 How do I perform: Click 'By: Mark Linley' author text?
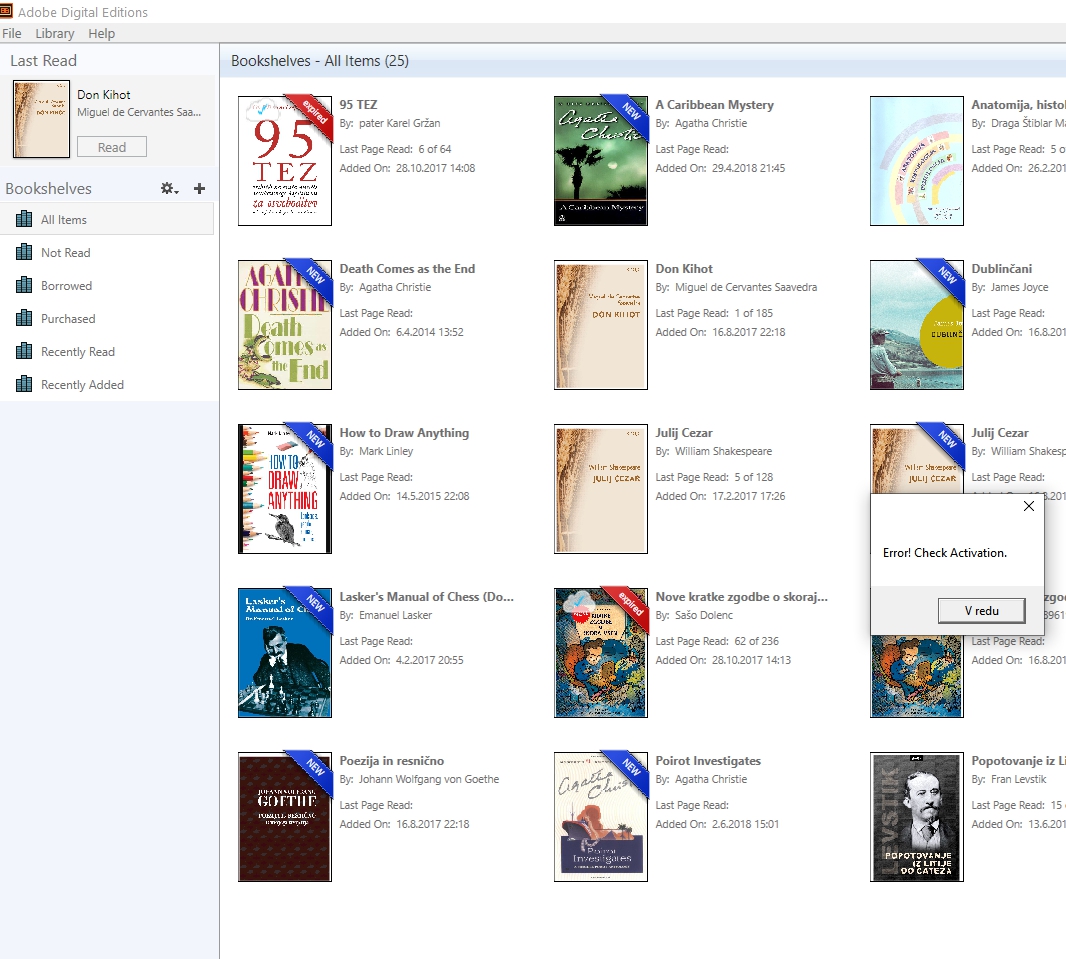pos(376,451)
